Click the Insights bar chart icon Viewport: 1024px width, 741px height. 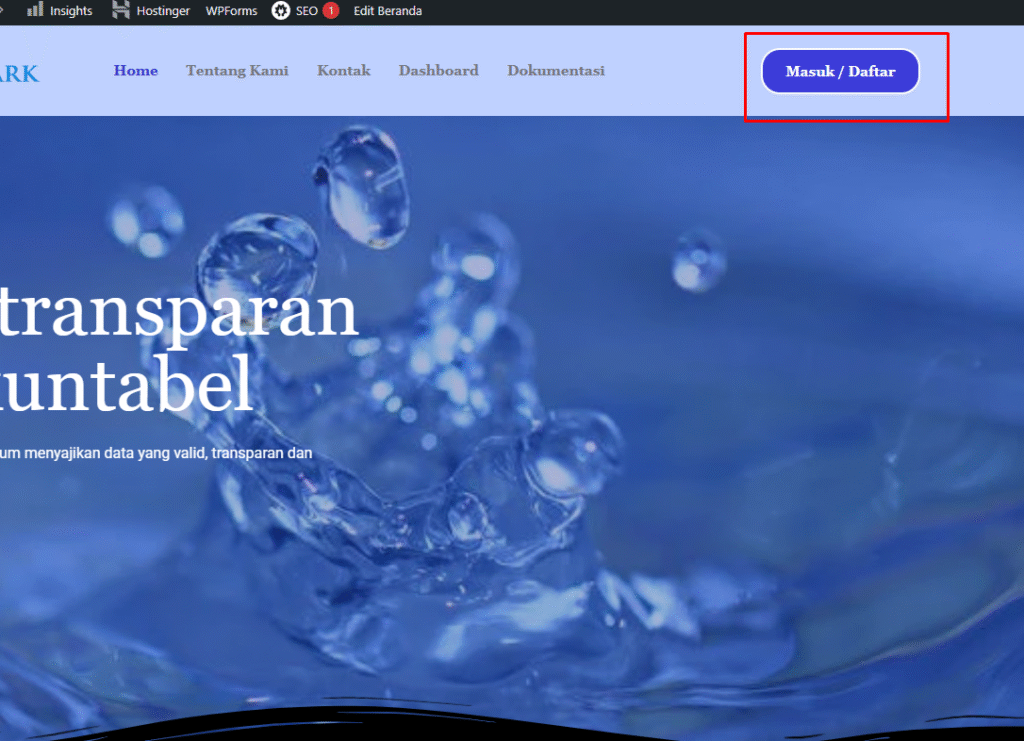pyautogui.click(x=35, y=11)
